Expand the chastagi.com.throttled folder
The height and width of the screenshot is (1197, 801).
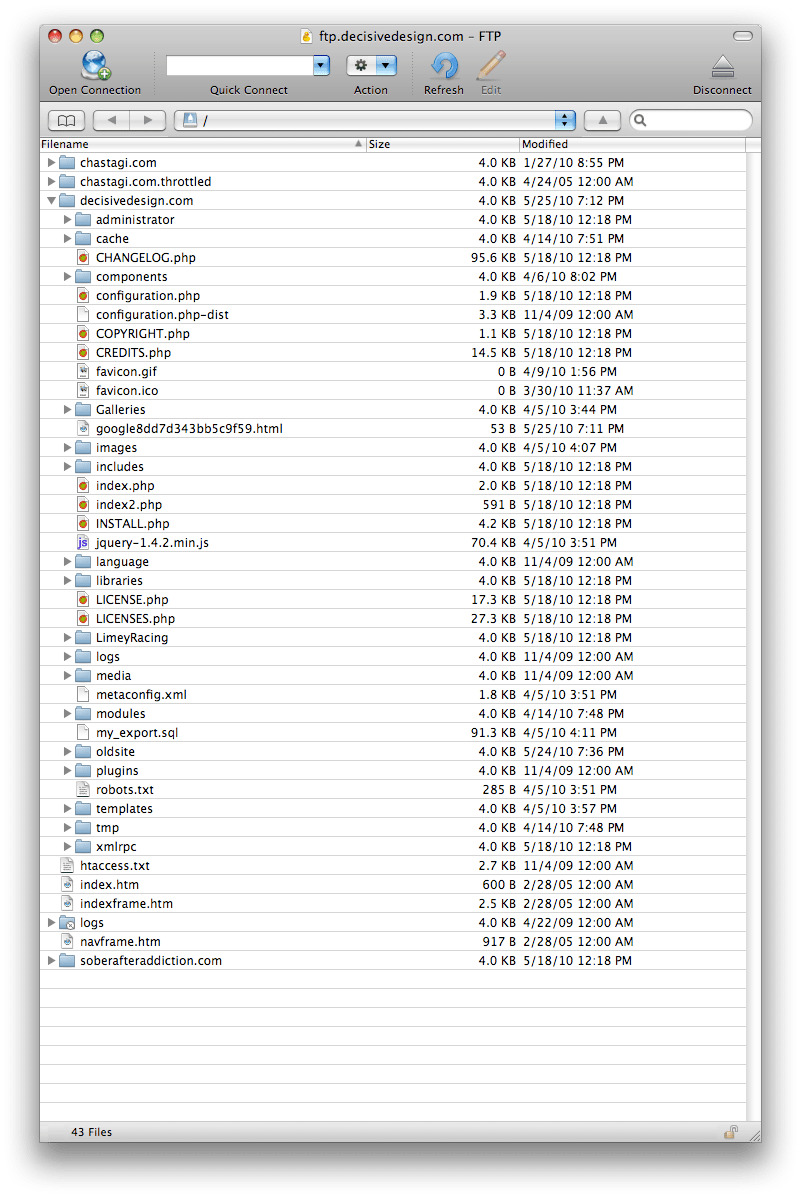click(x=51, y=182)
